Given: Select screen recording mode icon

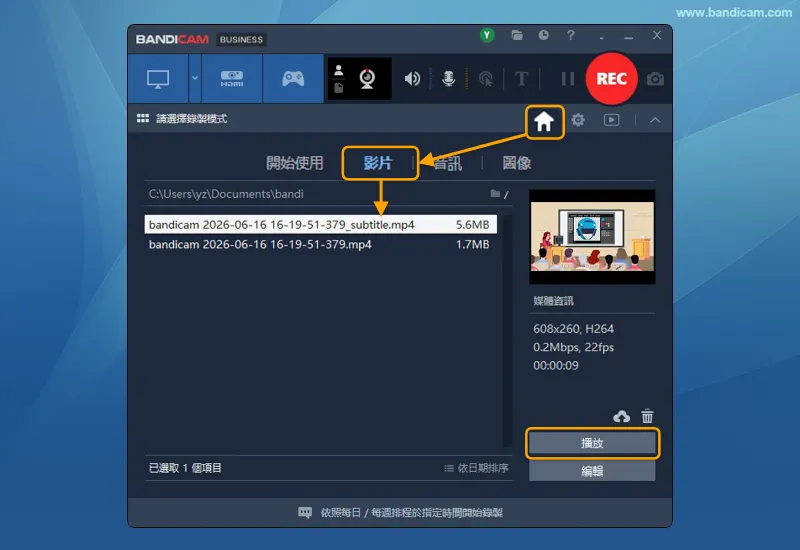Looking at the screenshot, I should click(158, 79).
